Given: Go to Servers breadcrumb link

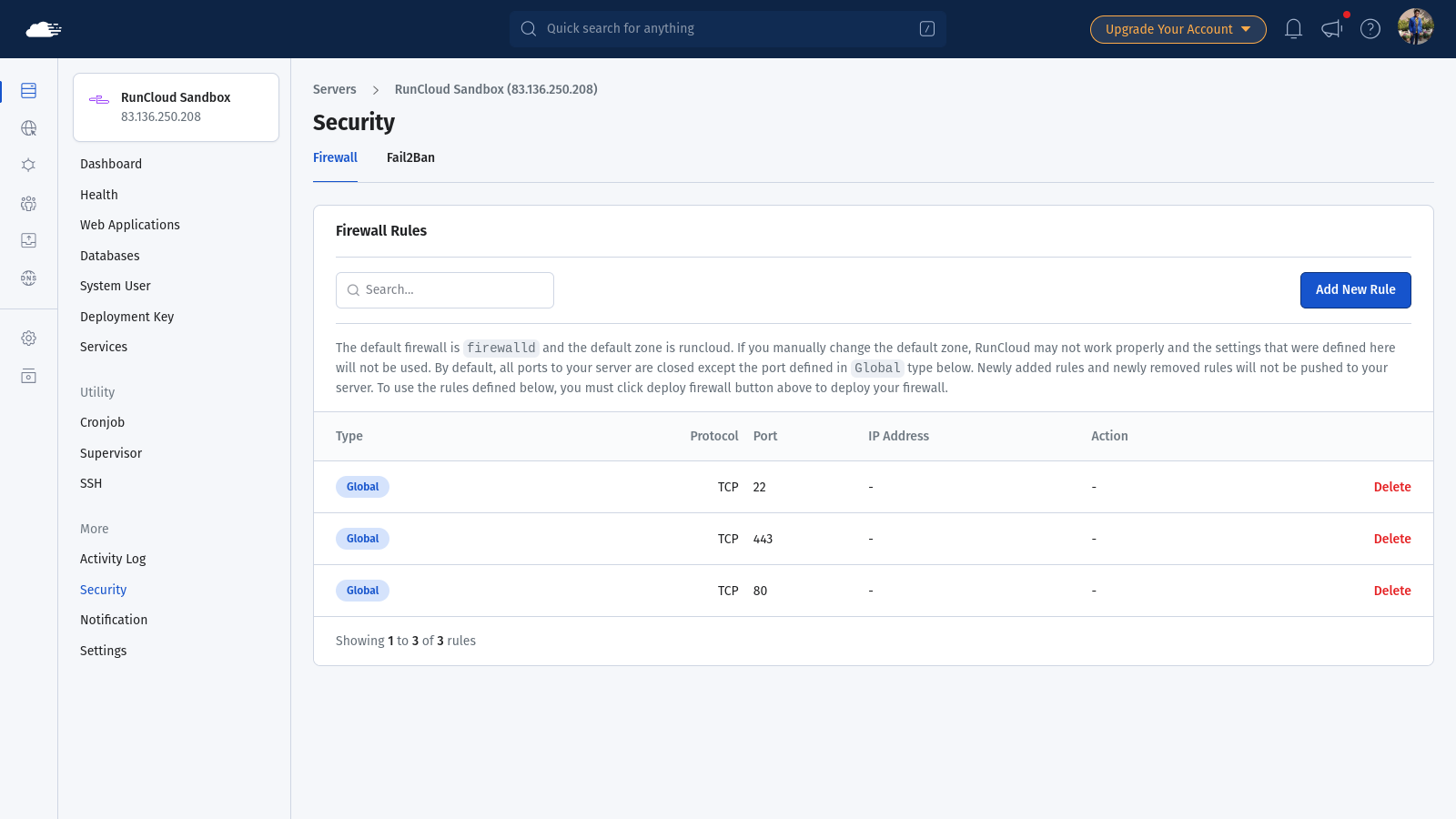Looking at the screenshot, I should point(335,89).
